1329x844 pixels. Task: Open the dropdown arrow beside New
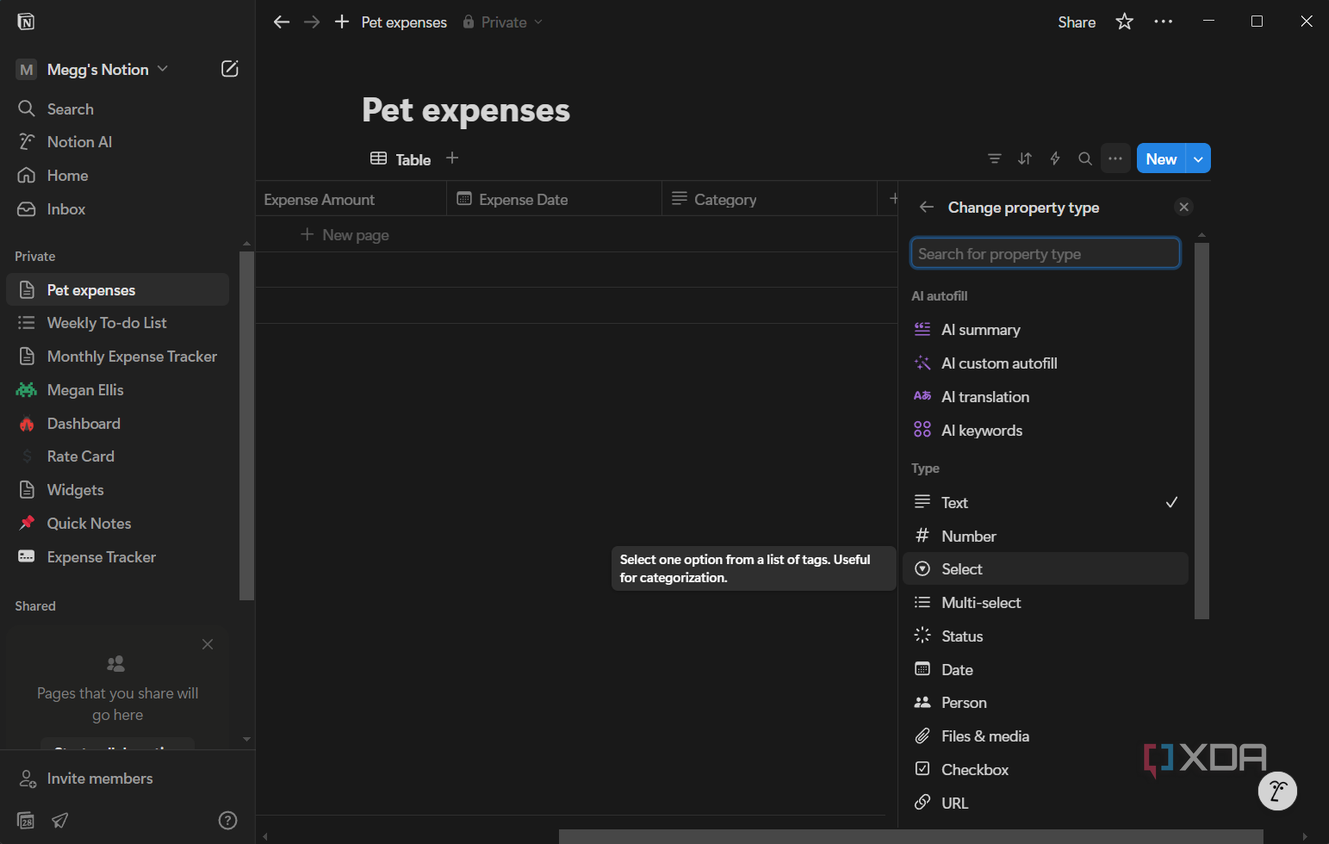[1198, 159]
